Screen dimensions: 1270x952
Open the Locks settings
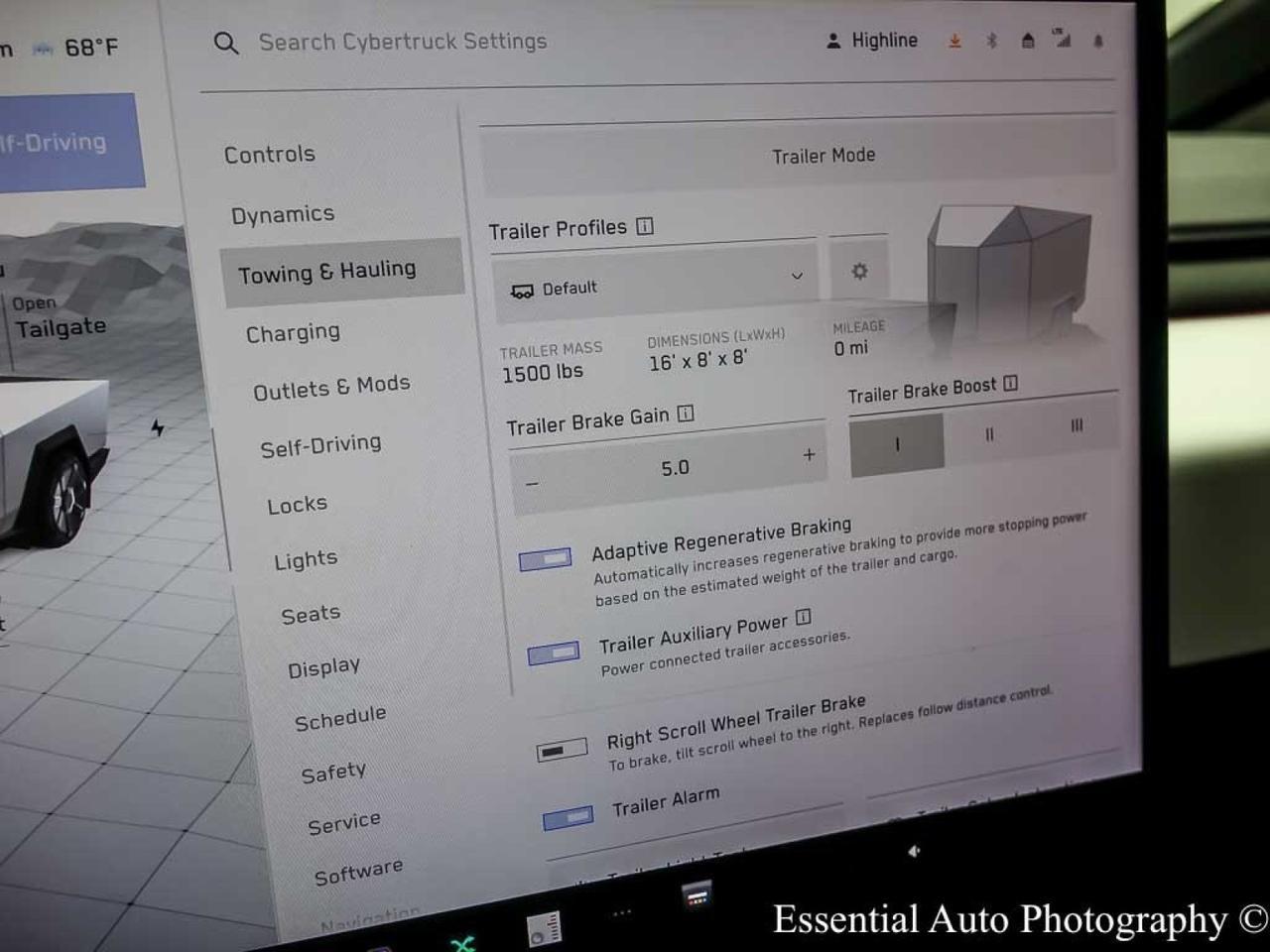point(297,505)
